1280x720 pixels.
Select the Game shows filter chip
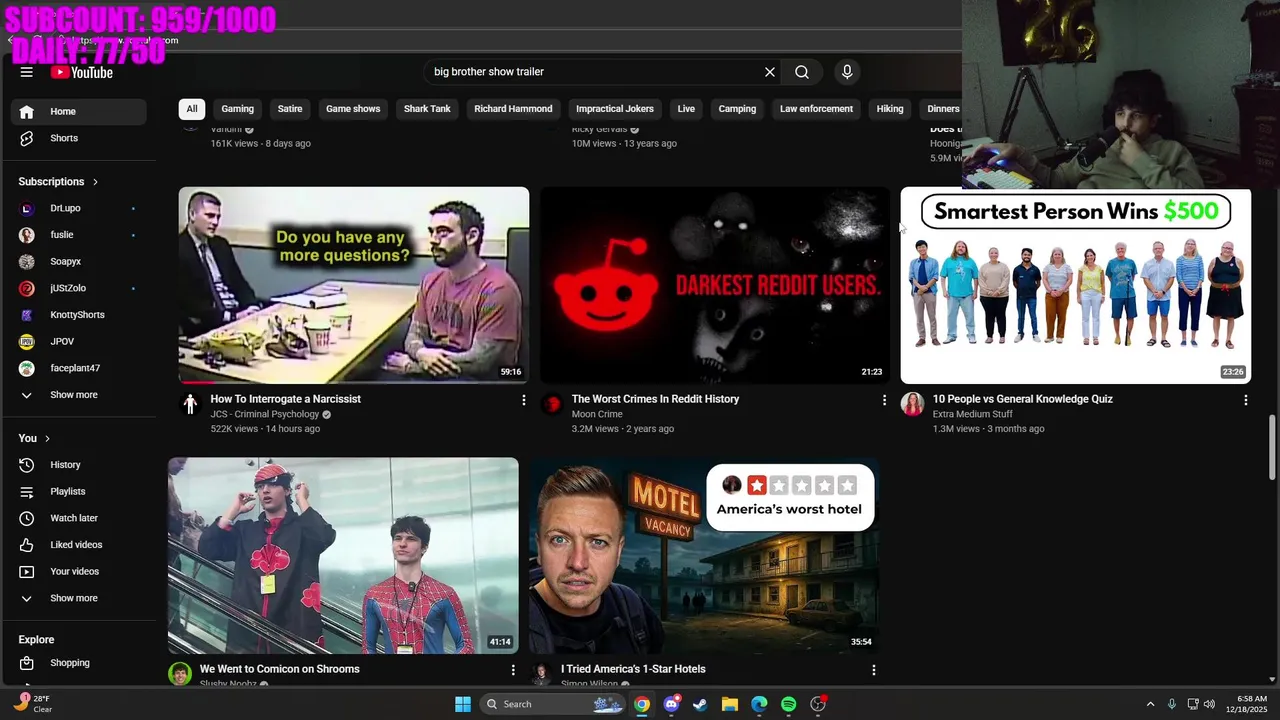coord(353,109)
